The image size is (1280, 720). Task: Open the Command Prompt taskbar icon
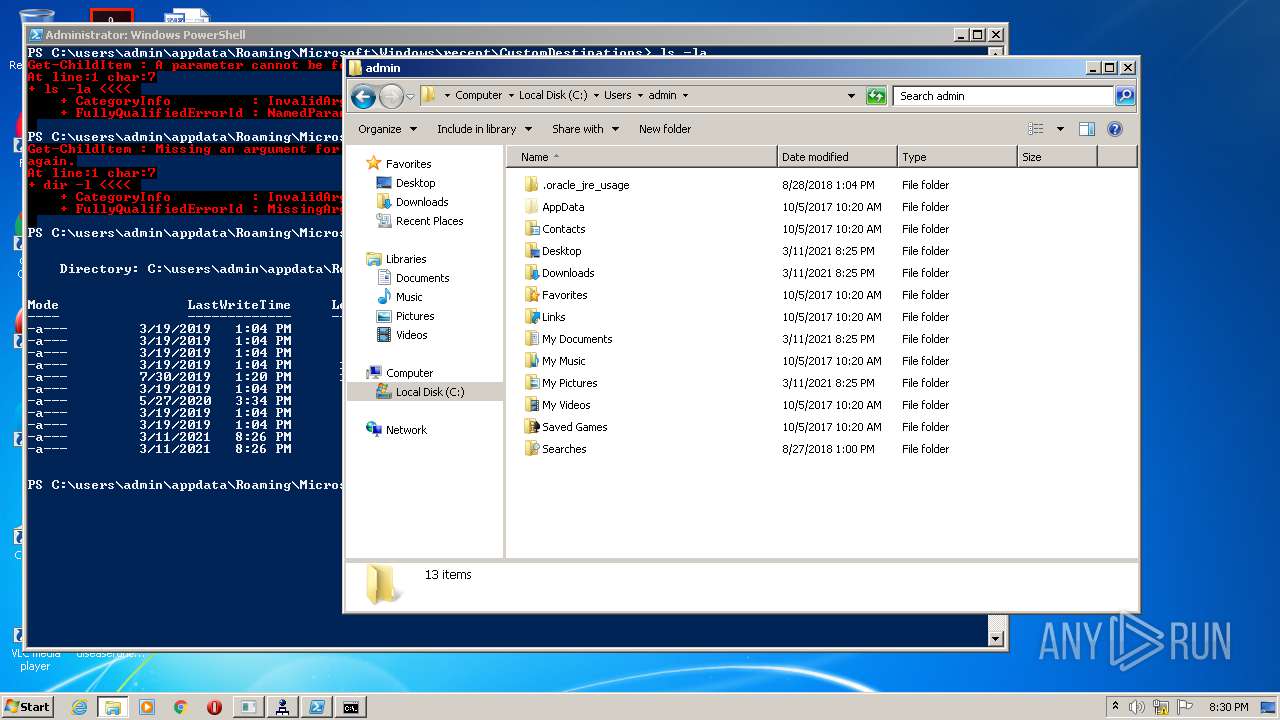coord(350,707)
